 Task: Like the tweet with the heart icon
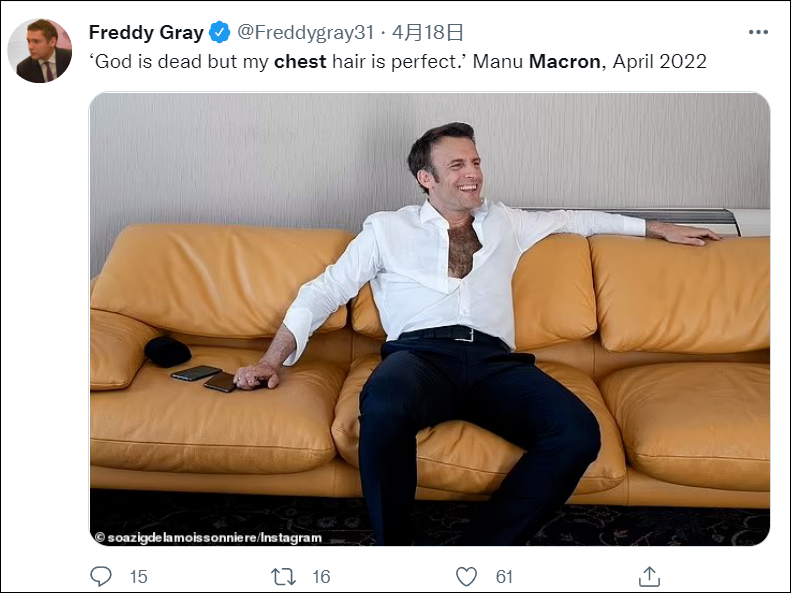click(x=466, y=576)
